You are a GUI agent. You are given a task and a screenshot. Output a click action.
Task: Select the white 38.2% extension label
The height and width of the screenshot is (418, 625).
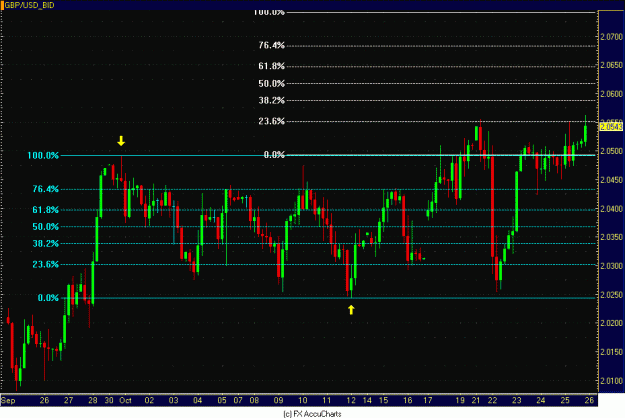(271, 100)
